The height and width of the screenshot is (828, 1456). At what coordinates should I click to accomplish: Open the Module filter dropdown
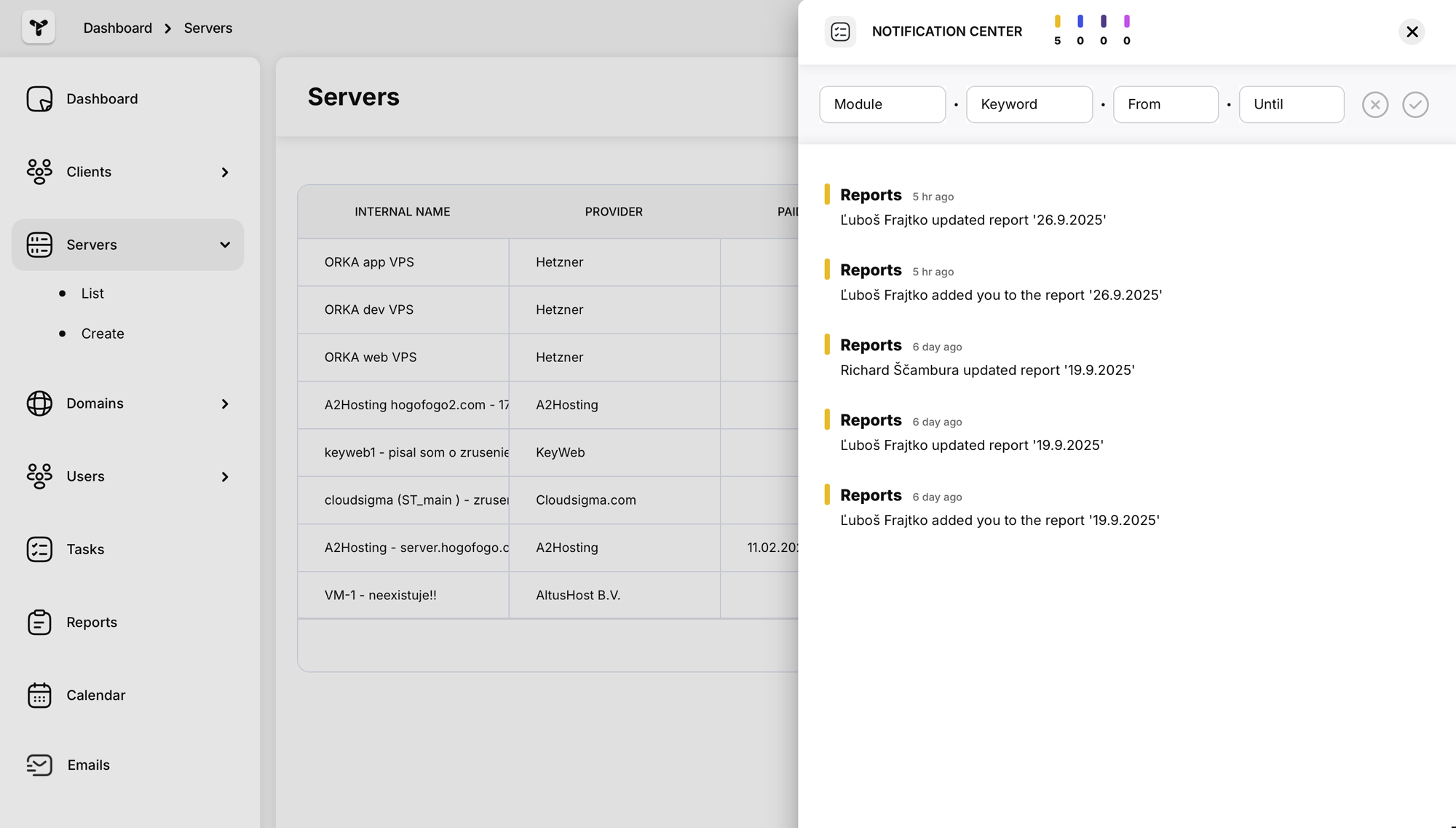click(882, 105)
